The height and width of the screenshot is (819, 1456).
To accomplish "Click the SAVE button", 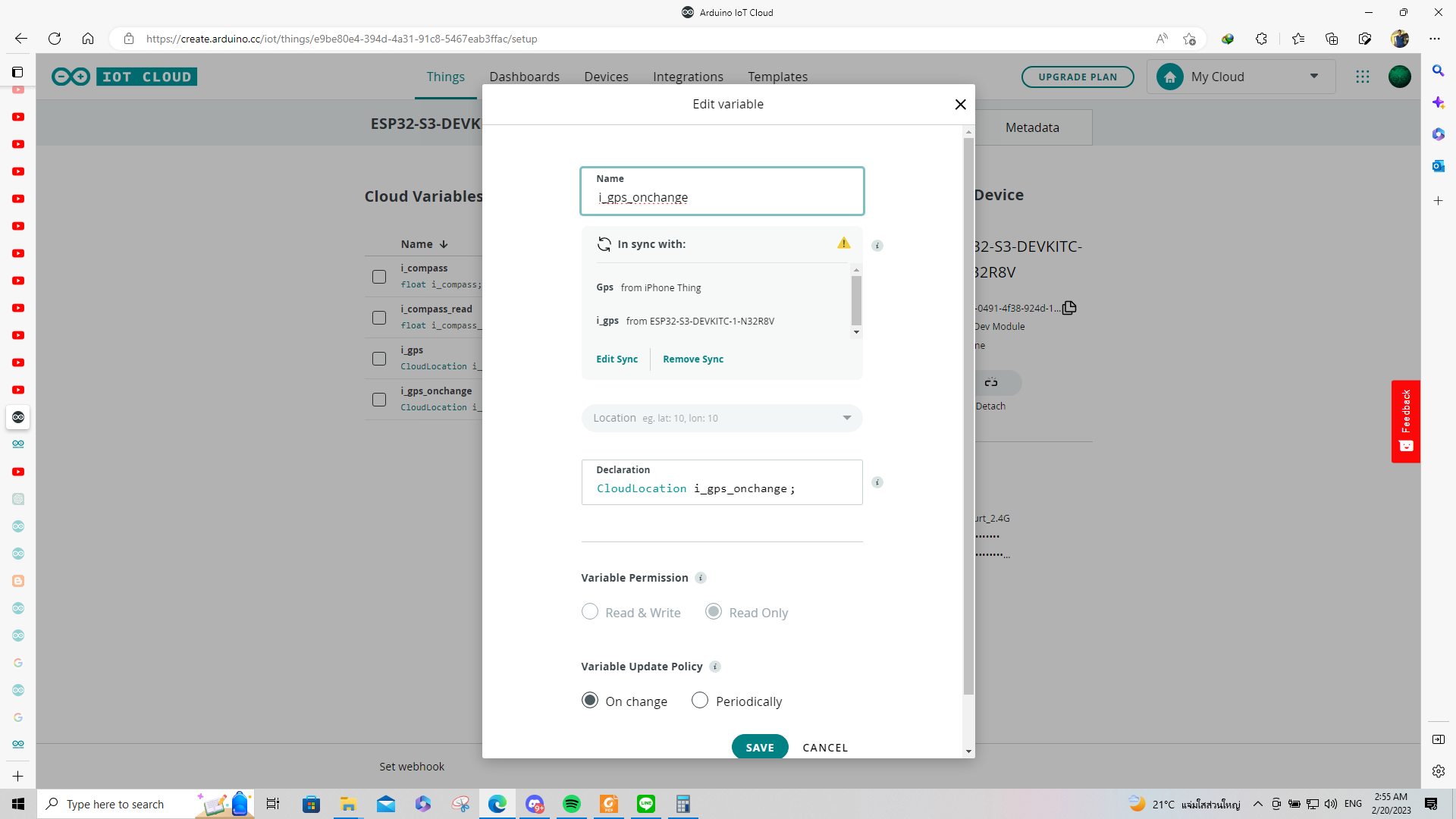I will (x=760, y=747).
